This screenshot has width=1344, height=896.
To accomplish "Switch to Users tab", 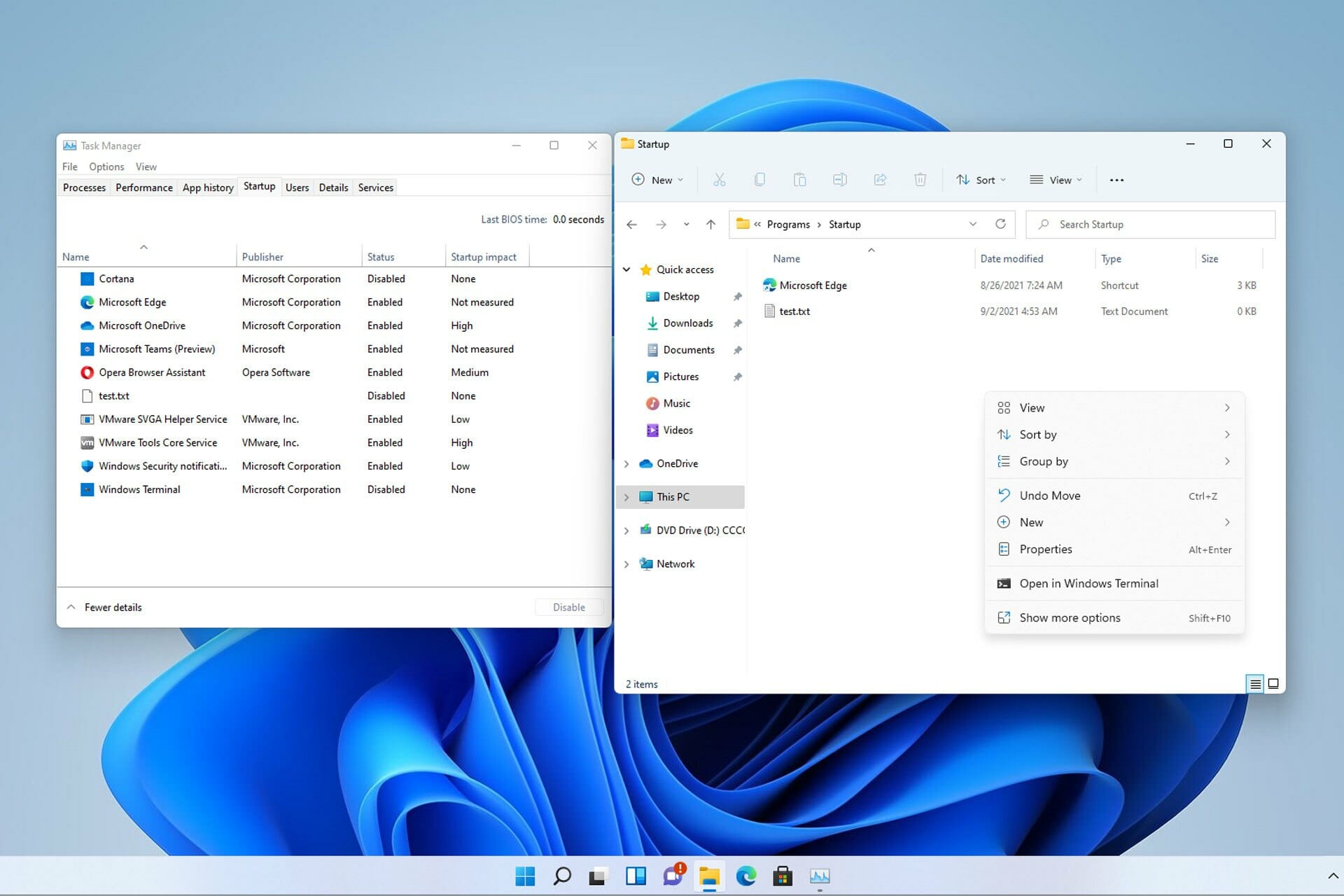I will (297, 188).
